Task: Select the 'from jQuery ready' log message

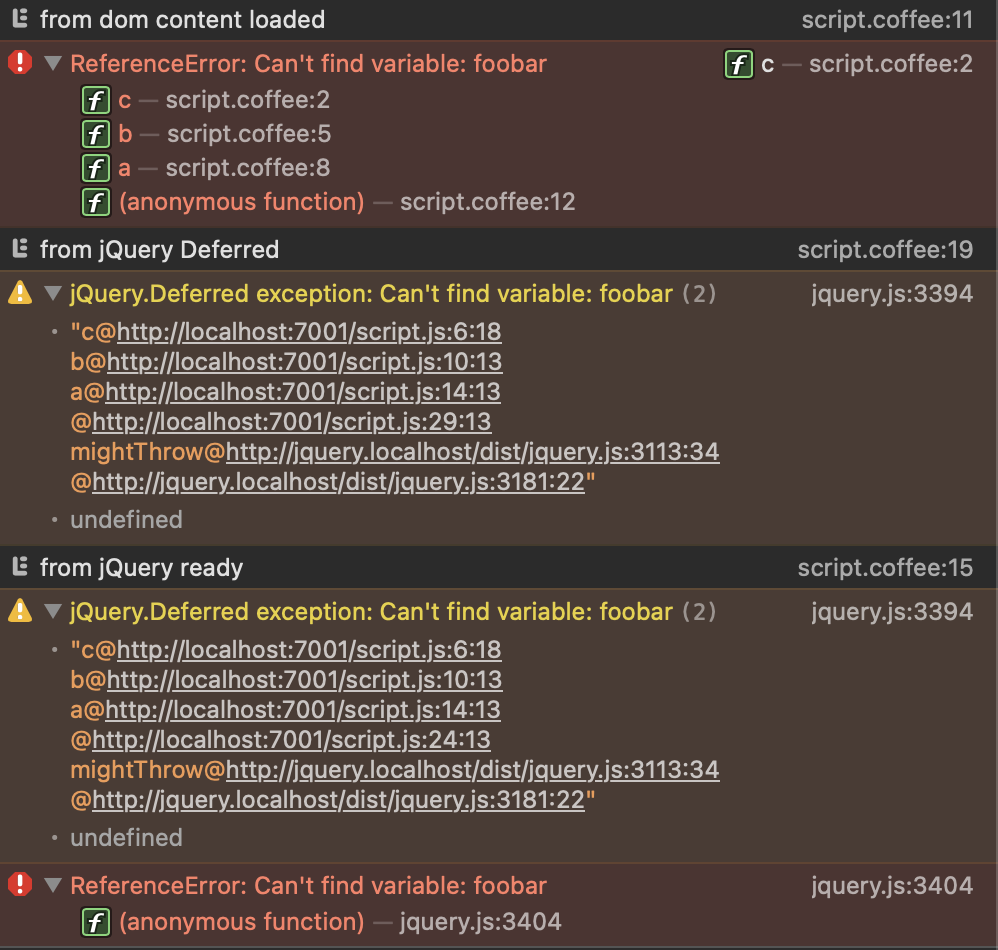Action: click(141, 568)
